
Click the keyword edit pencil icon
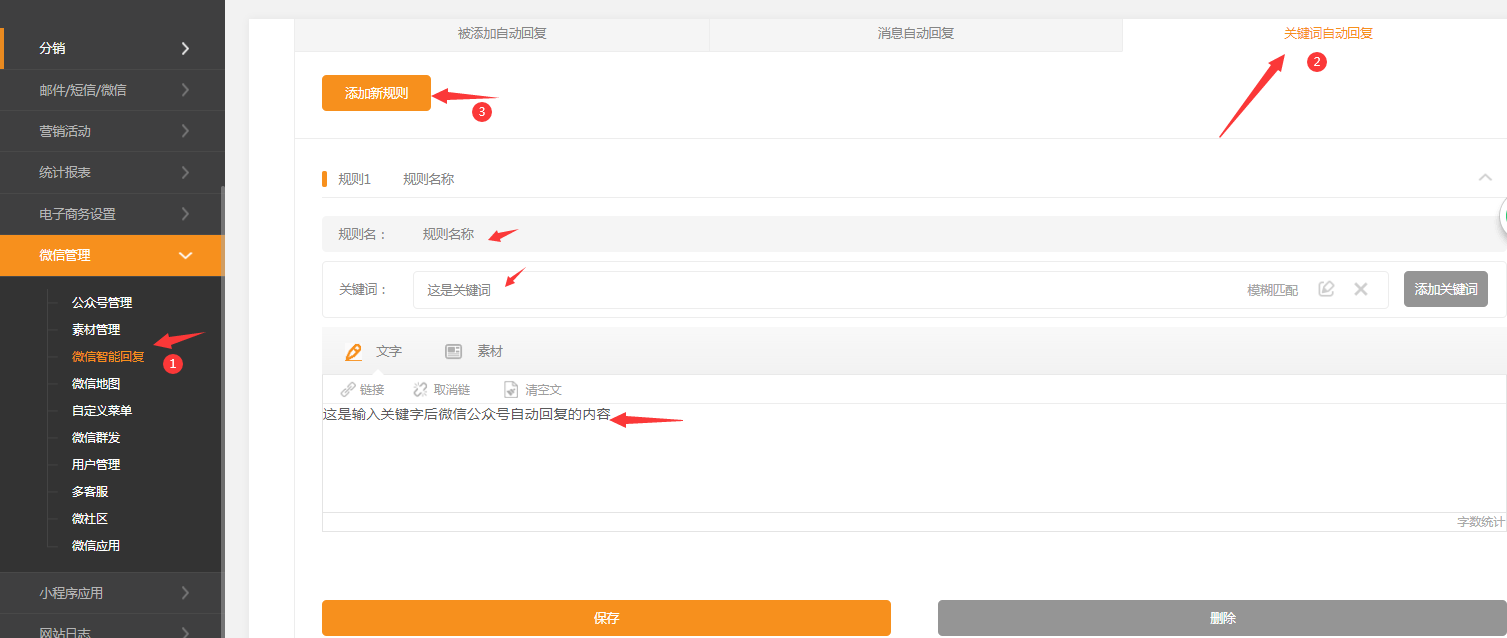tap(1326, 289)
